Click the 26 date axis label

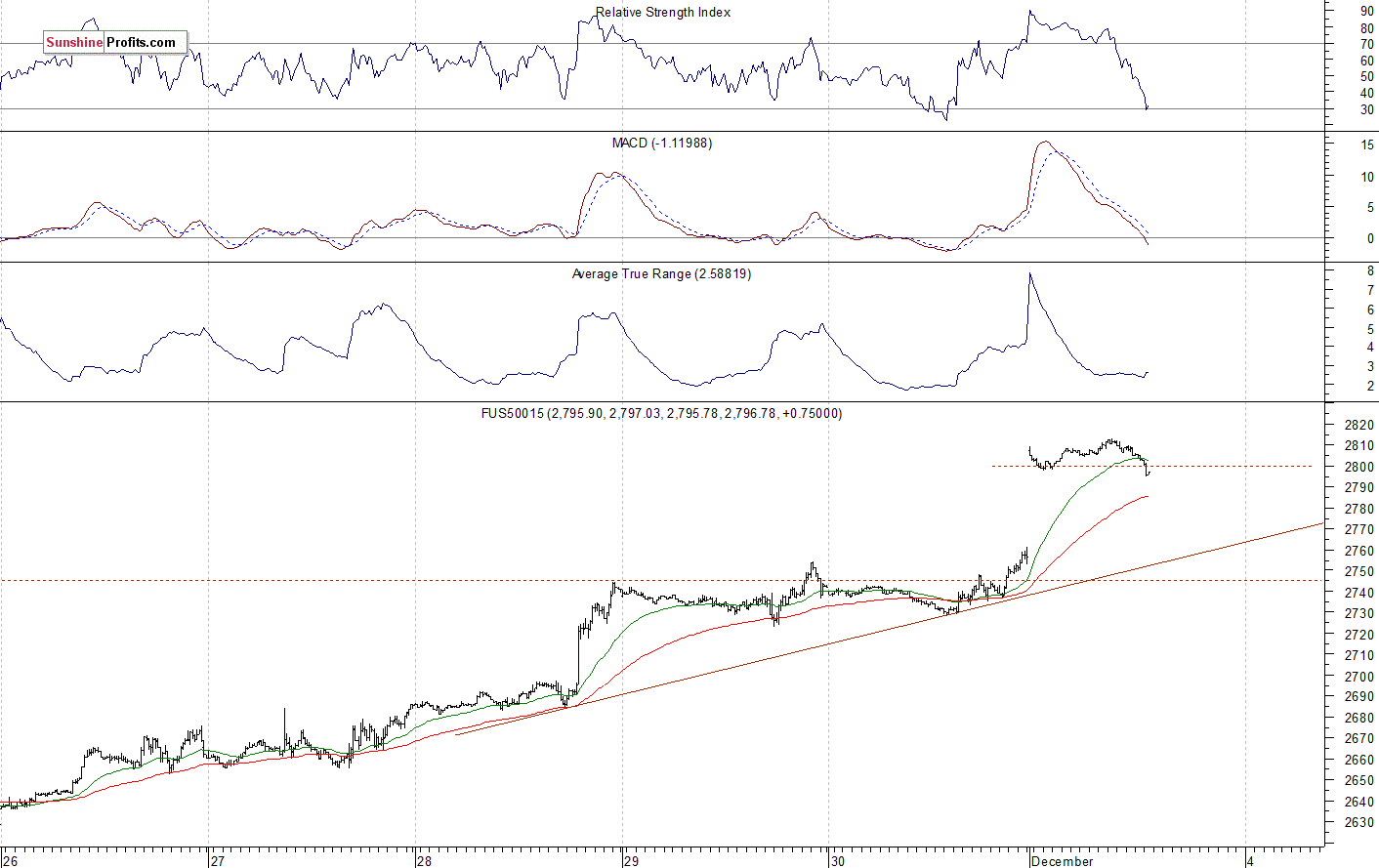9,861
